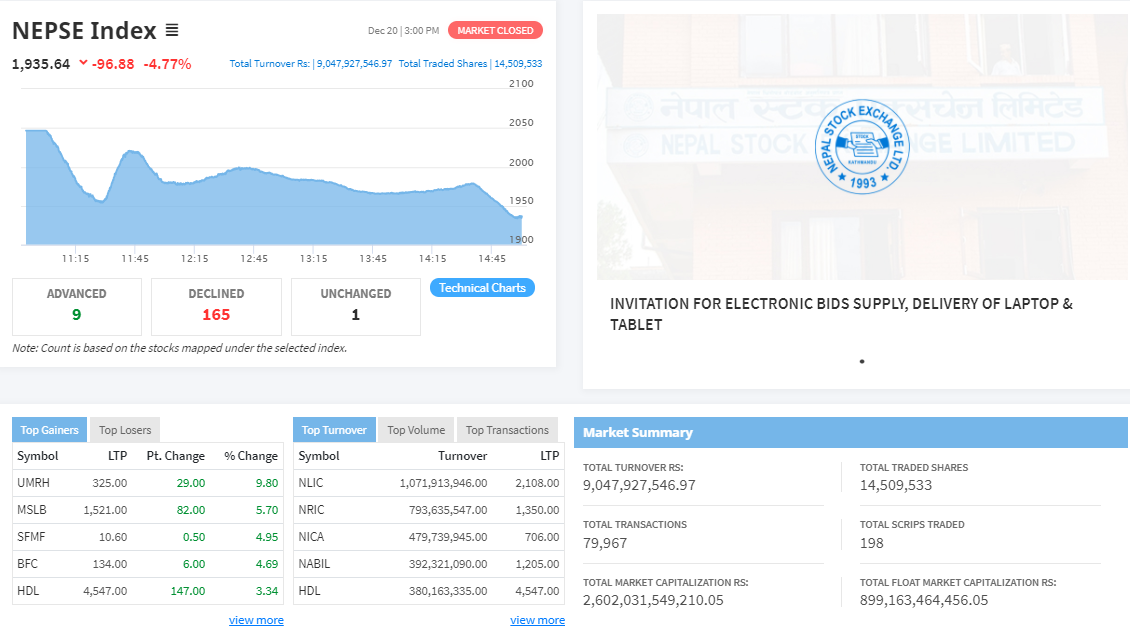The width and height of the screenshot is (1130, 637).
Task: Click the Nepal Stock Exchange 1993 logo
Action: [x=862, y=146]
